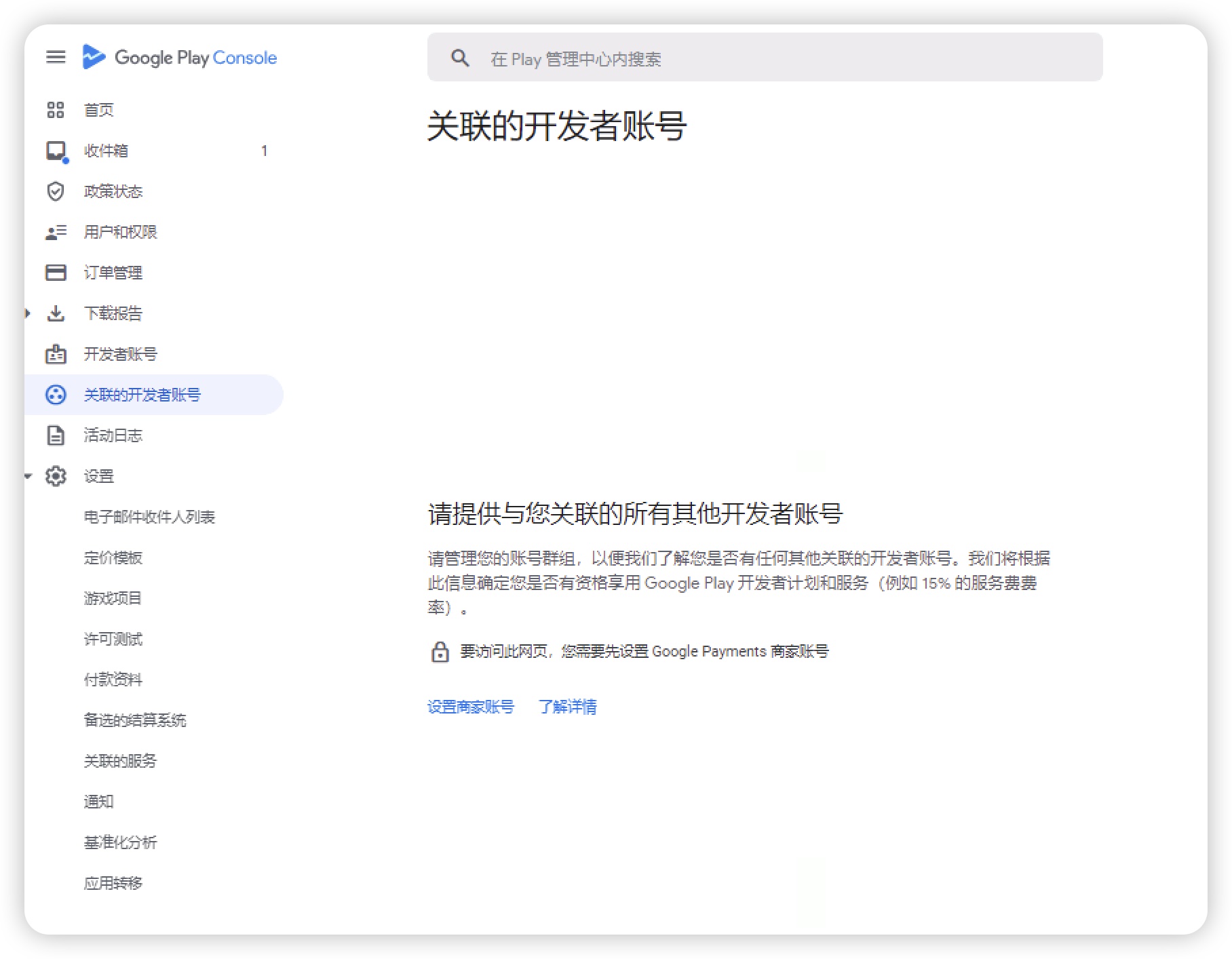The image size is (1232, 959).
Task: Open 政策状态 page
Action: [x=113, y=191]
